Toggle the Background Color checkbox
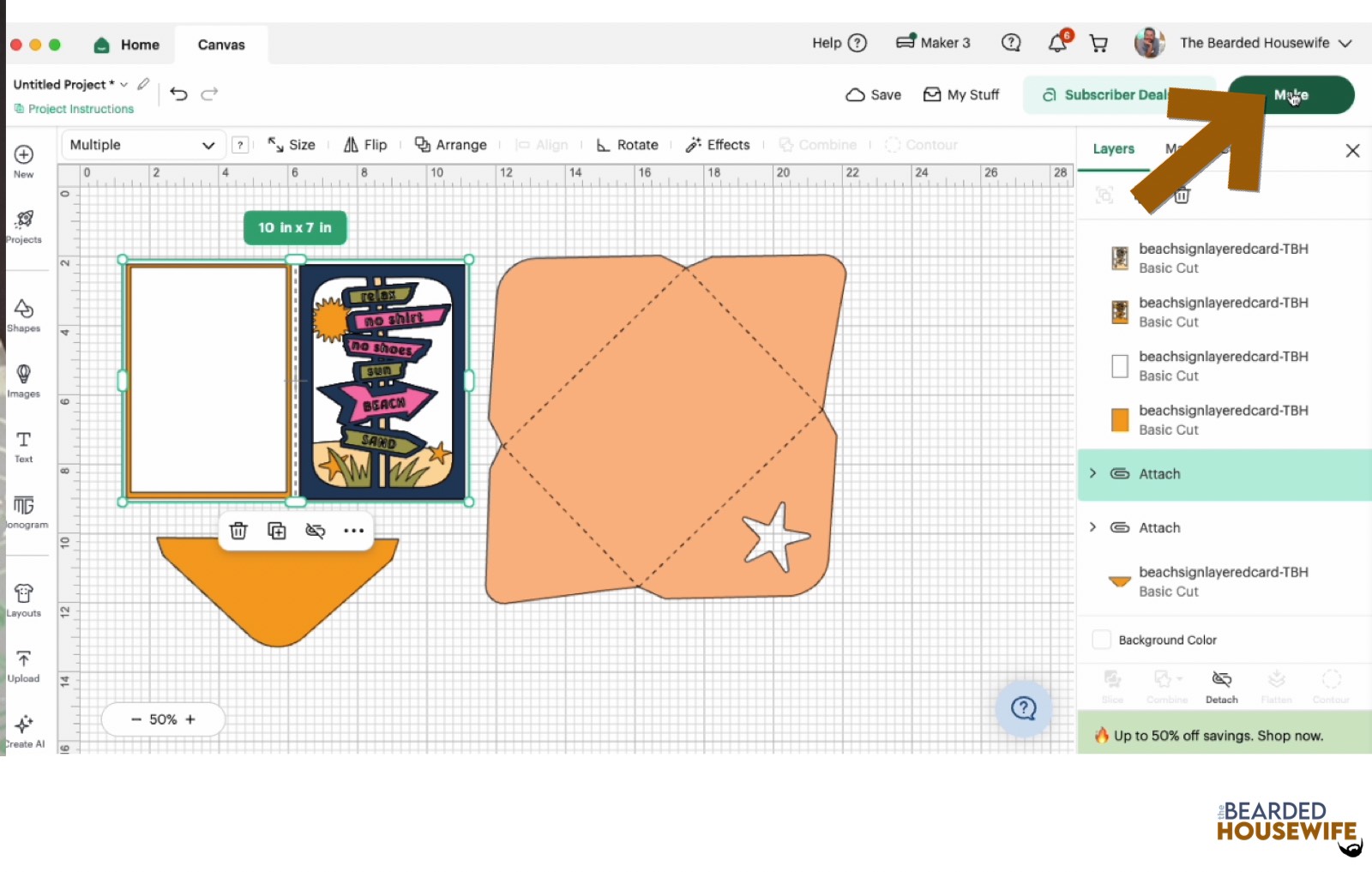Screen dimensions: 1372x872 click(x=1102, y=640)
